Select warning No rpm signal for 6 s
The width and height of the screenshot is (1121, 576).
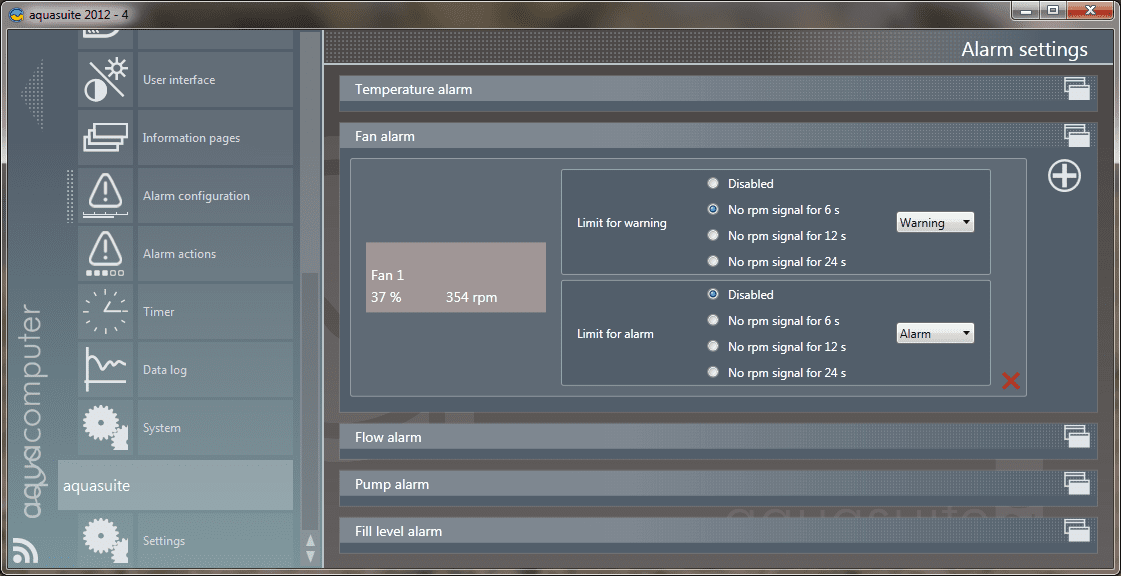713,209
